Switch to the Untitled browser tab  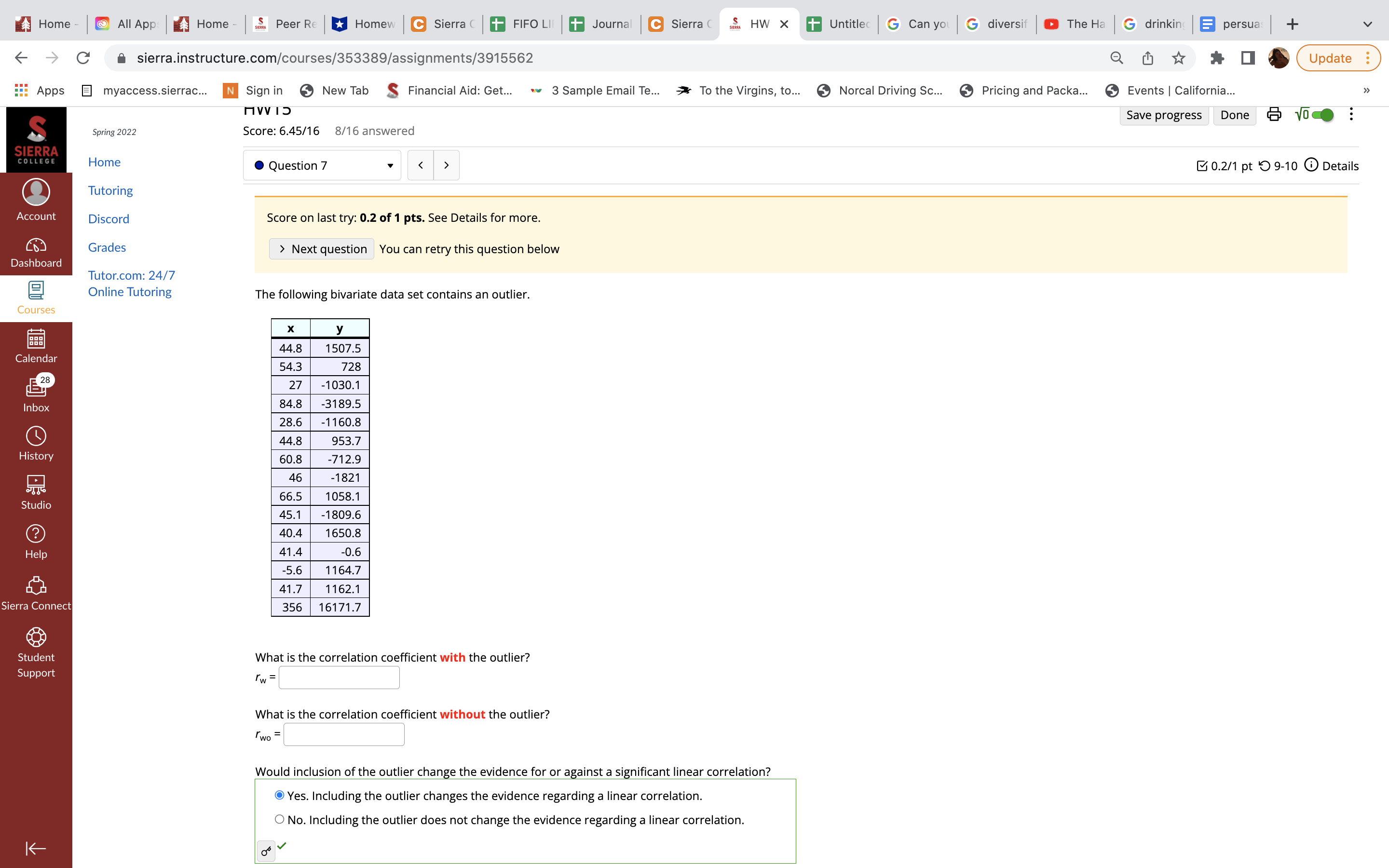tap(838, 24)
